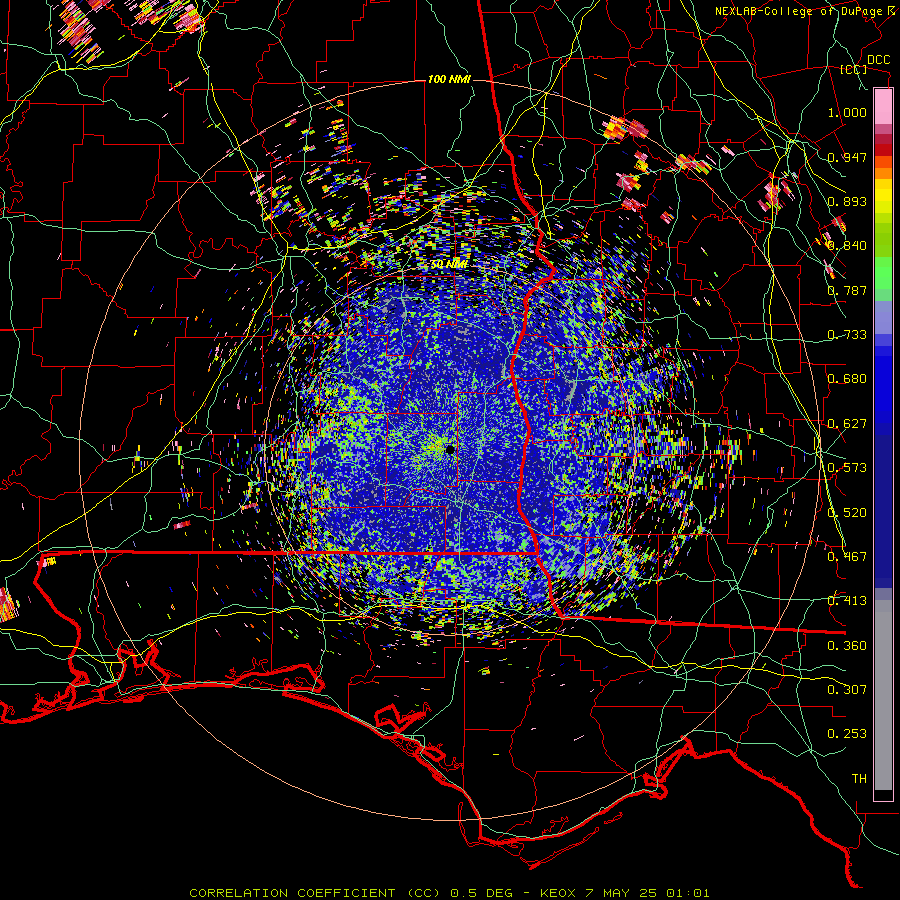Pick the light pink segment of the color bar
This screenshot has height=900, width=900.
(883, 106)
